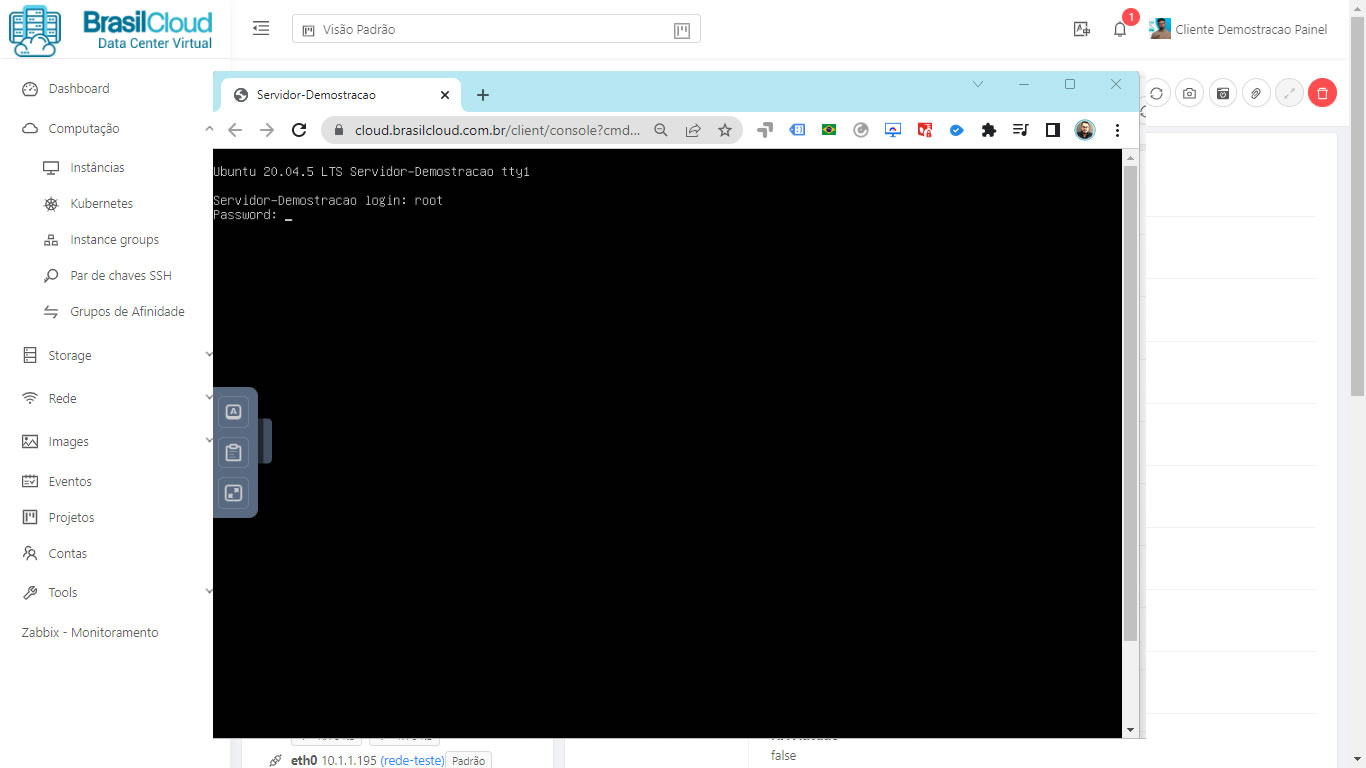
Task: Click the red PDF lock extension icon
Action: pyautogui.click(x=925, y=130)
